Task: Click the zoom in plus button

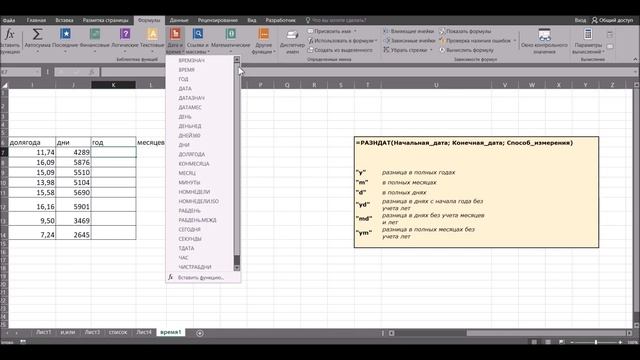Action: pyautogui.click(x=620, y=342)
